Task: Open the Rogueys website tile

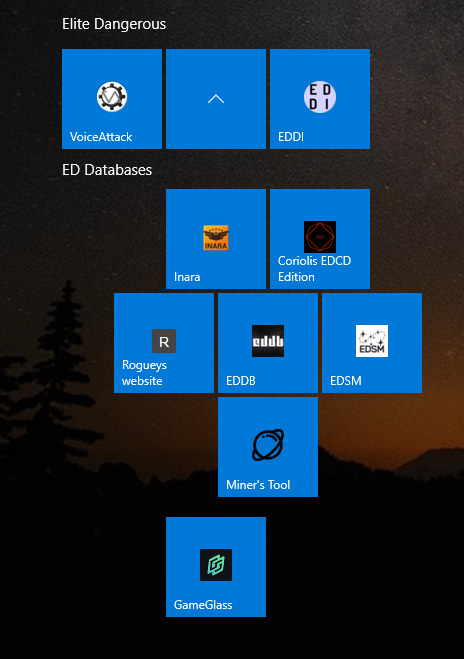Action: click(164, 343)
